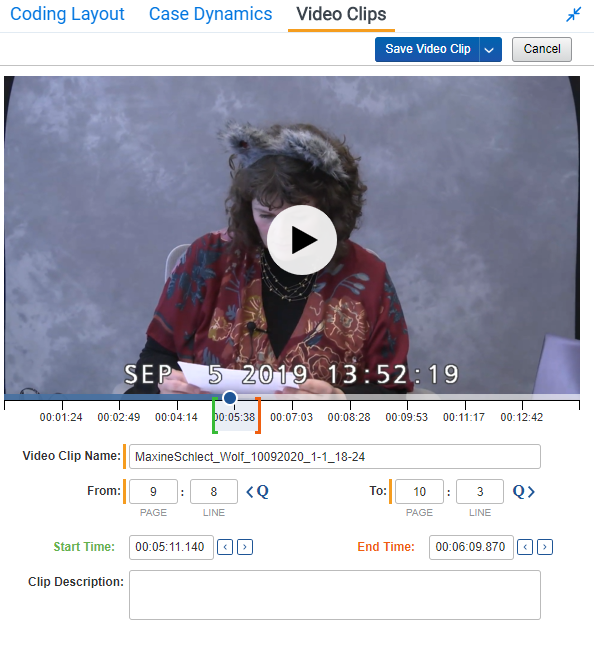Click the 00:11:17 timeline tick
The image size is (594, 650).
point(464,417)
